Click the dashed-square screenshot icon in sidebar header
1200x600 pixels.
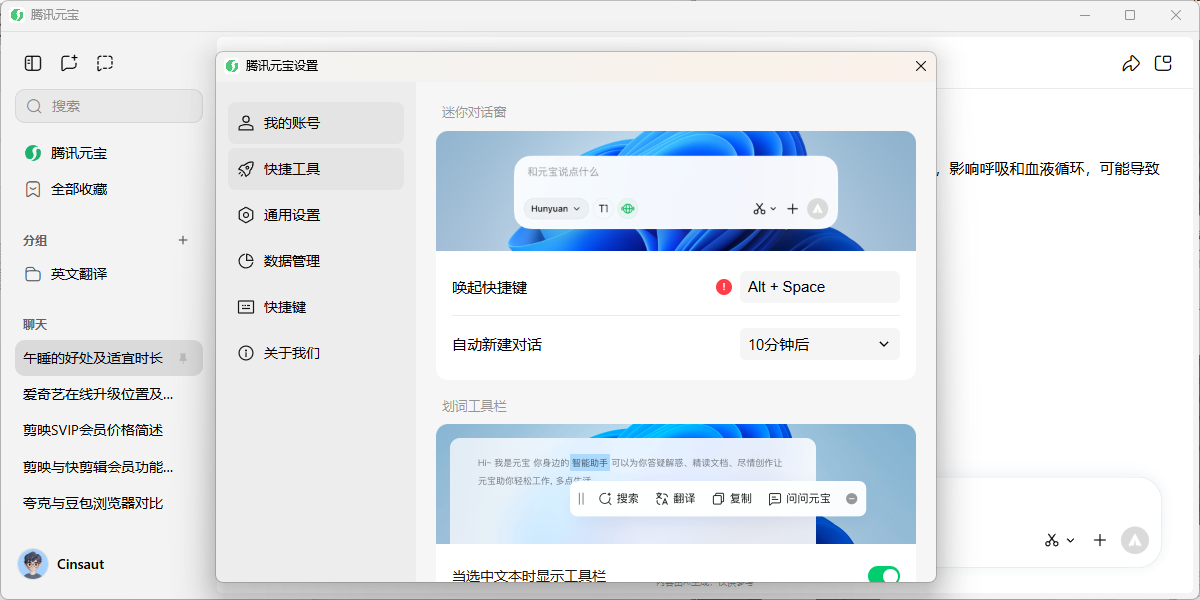pyautogui.click(x=105, y=63)
